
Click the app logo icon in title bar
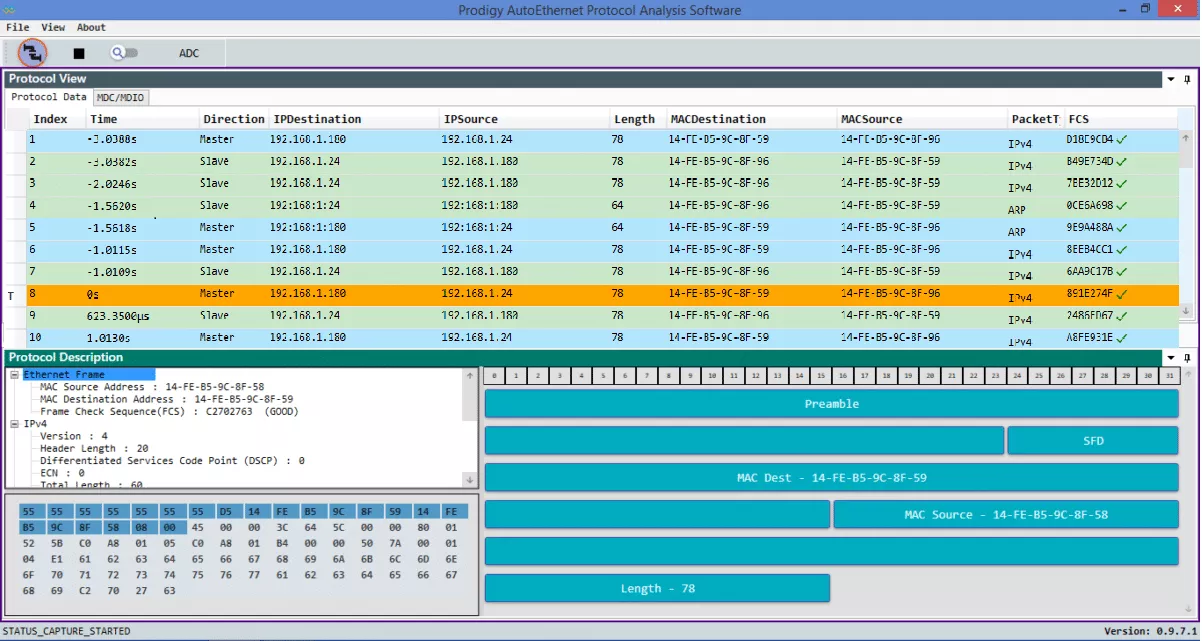(11, 9)
